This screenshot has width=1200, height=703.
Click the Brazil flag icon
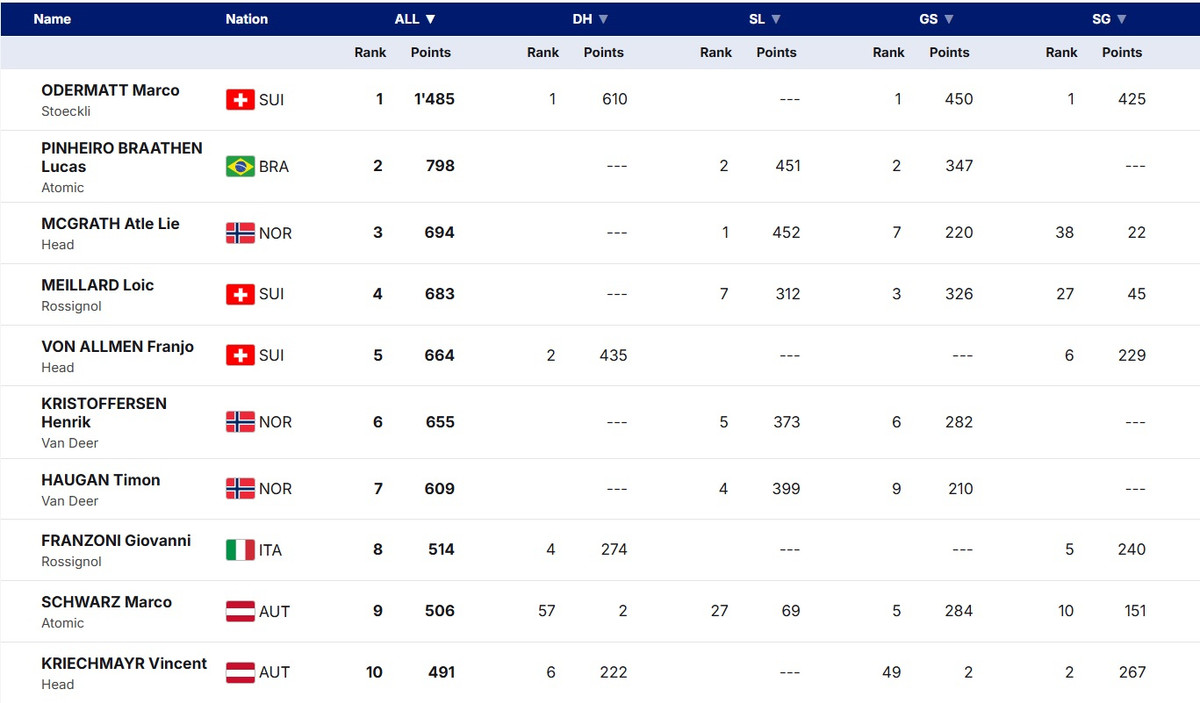tap(240, 166)
